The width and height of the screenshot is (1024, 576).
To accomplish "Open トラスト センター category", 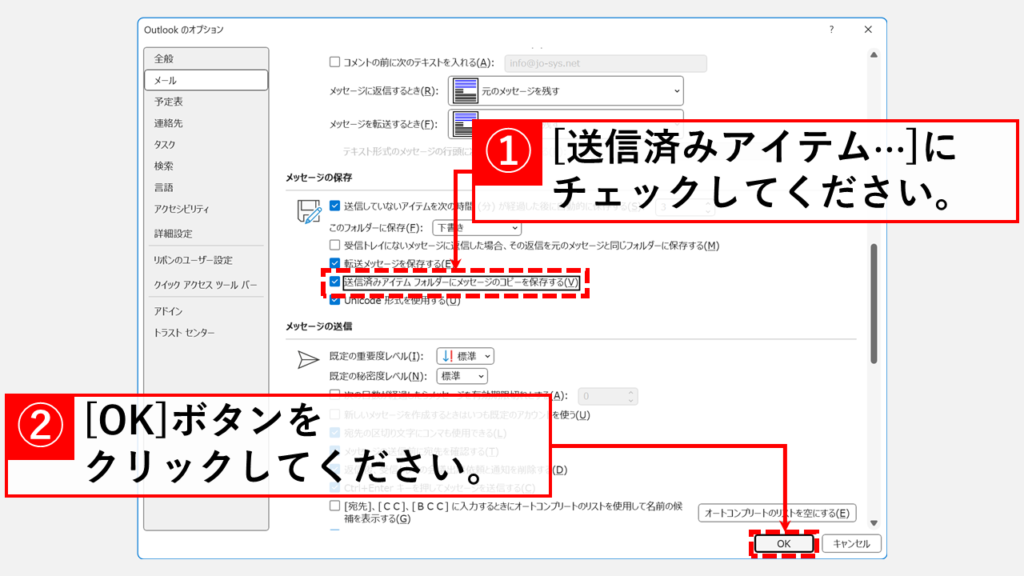I will [x=206, y=333].
